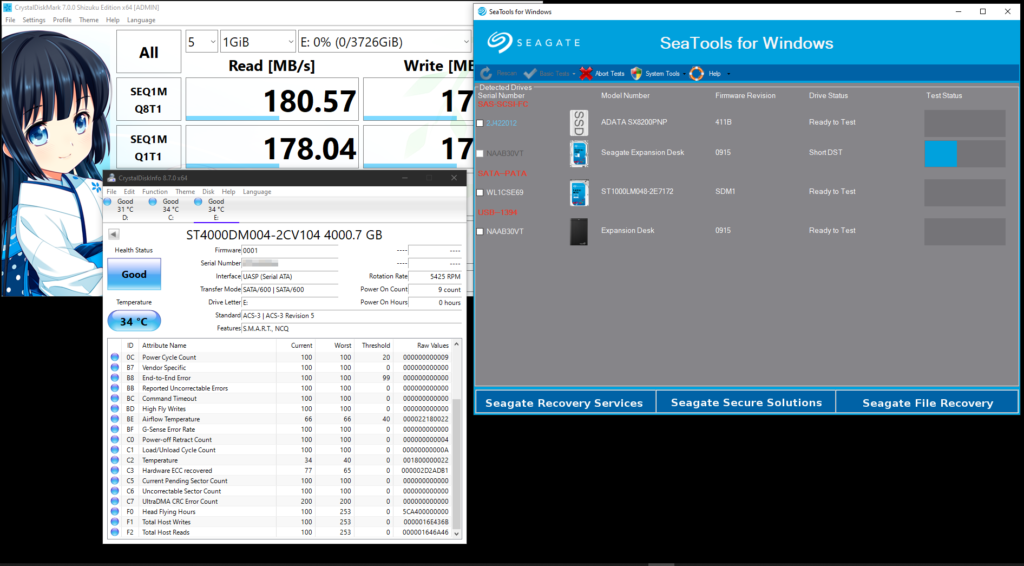Click status orb for Command Timeout row
Image resolution: width=1024 pixels, height=566 pixels.
point(115,398)
